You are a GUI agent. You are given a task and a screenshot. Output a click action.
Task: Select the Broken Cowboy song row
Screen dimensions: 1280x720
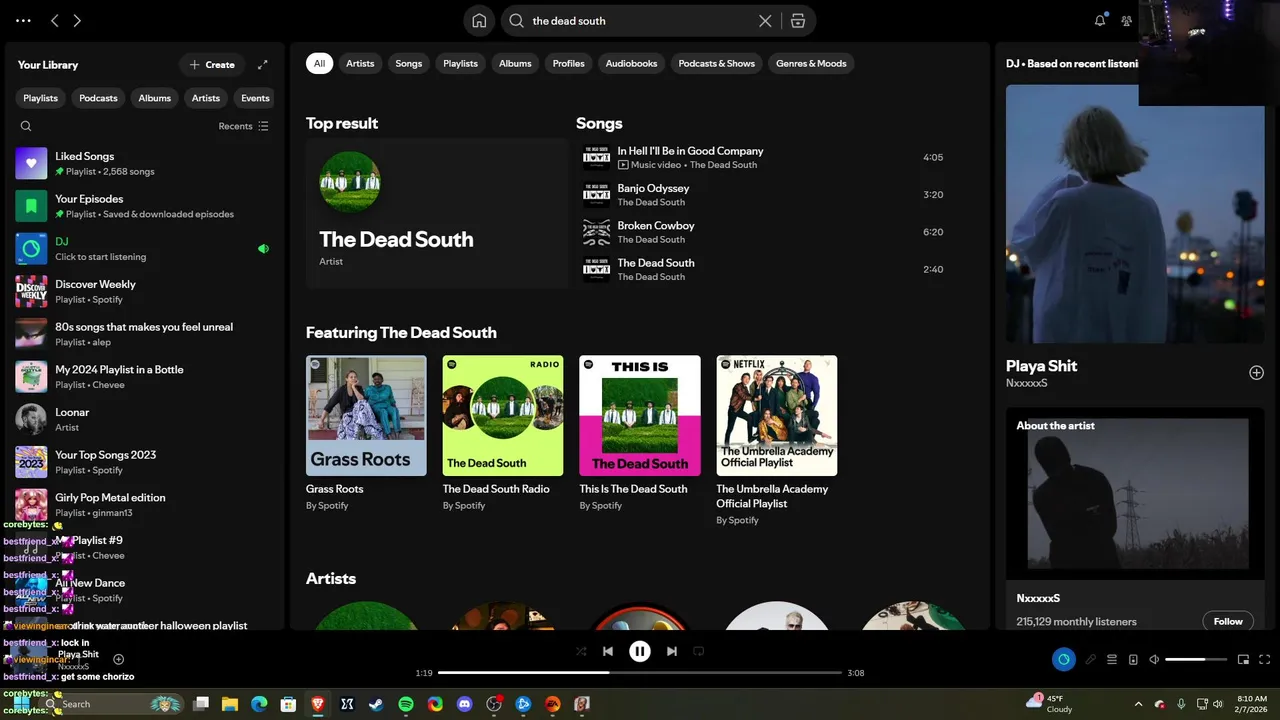pos(766,232)
